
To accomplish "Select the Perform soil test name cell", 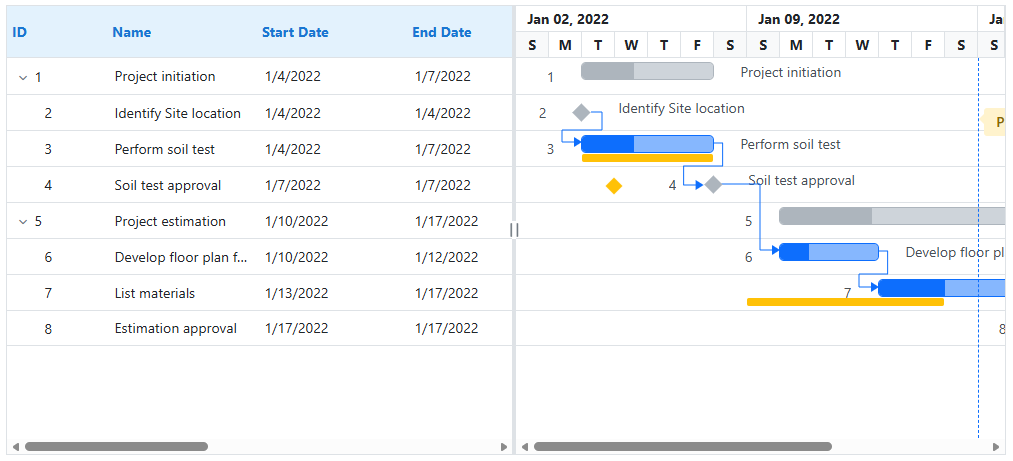I will click(x=165, y=150).
